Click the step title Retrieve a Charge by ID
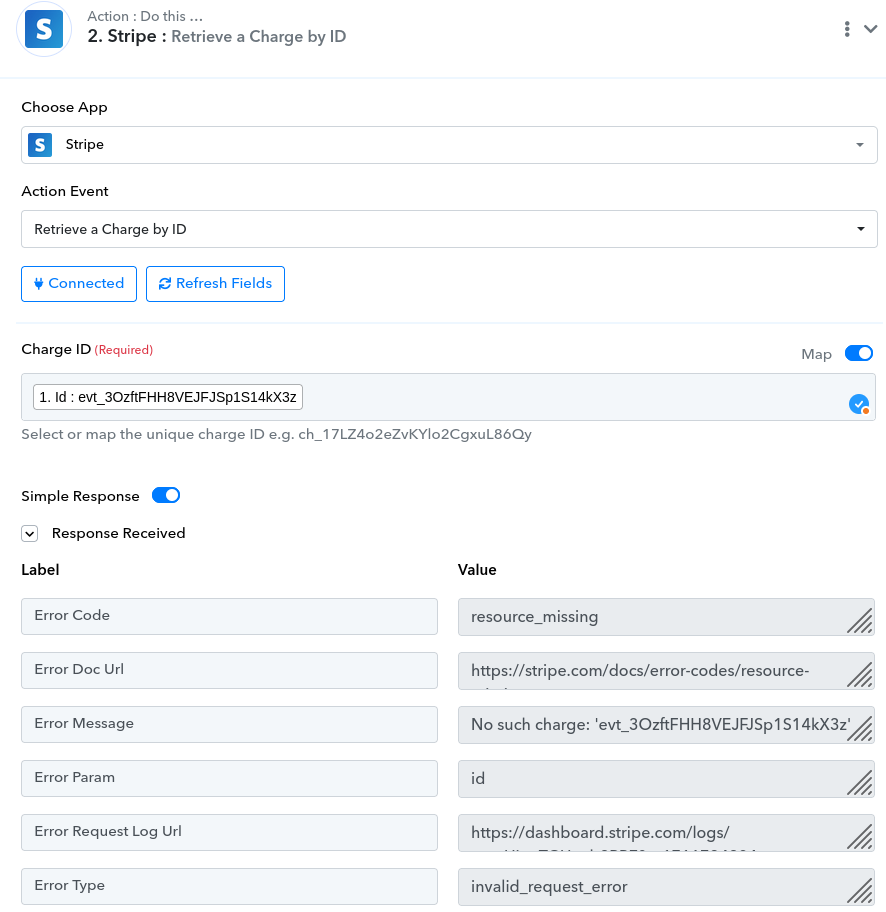 (258, 37)
